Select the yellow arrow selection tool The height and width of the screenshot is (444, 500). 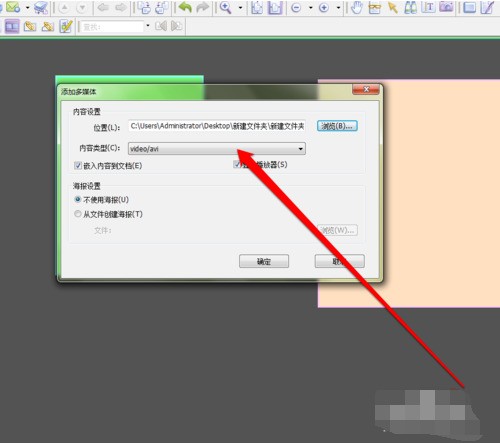[x=393, y=7]
